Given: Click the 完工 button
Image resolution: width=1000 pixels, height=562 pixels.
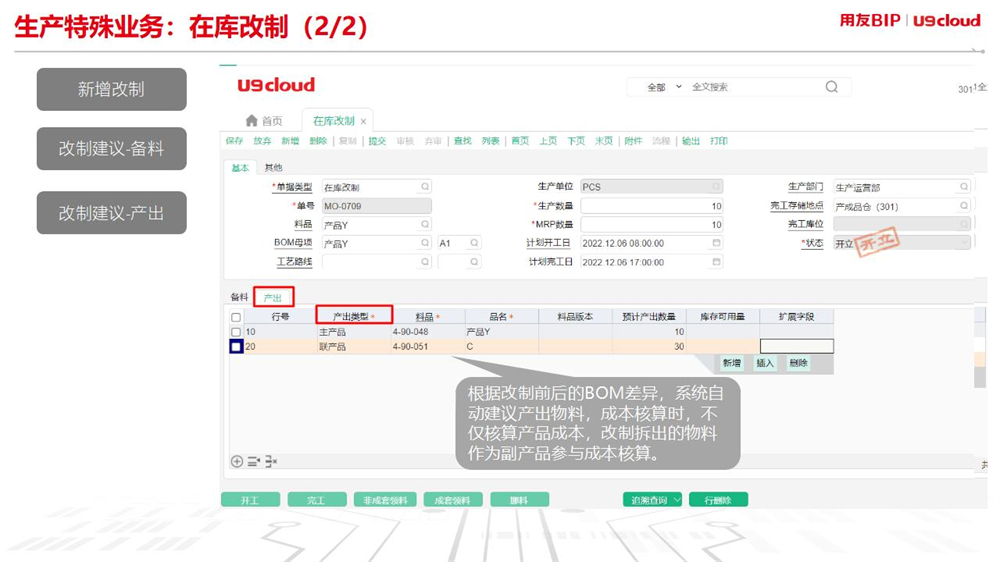Looking at the screenshot, I should pos(317,500).
